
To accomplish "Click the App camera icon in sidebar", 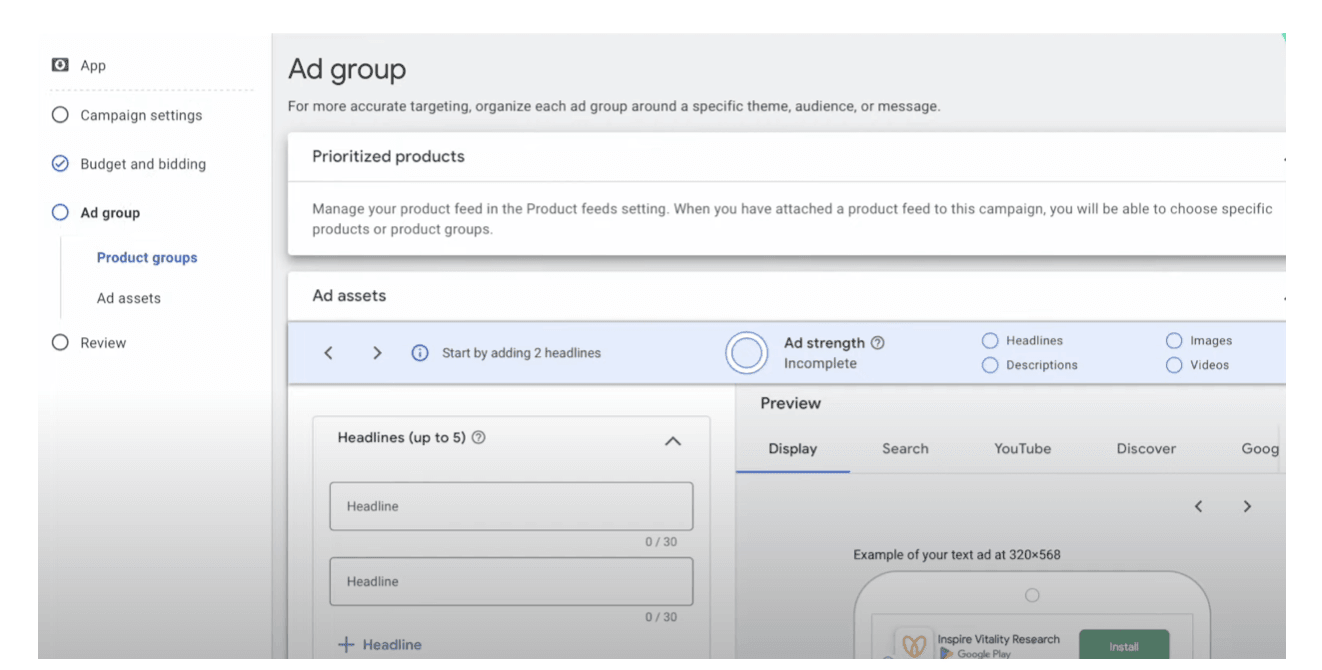I will (60, 65).
